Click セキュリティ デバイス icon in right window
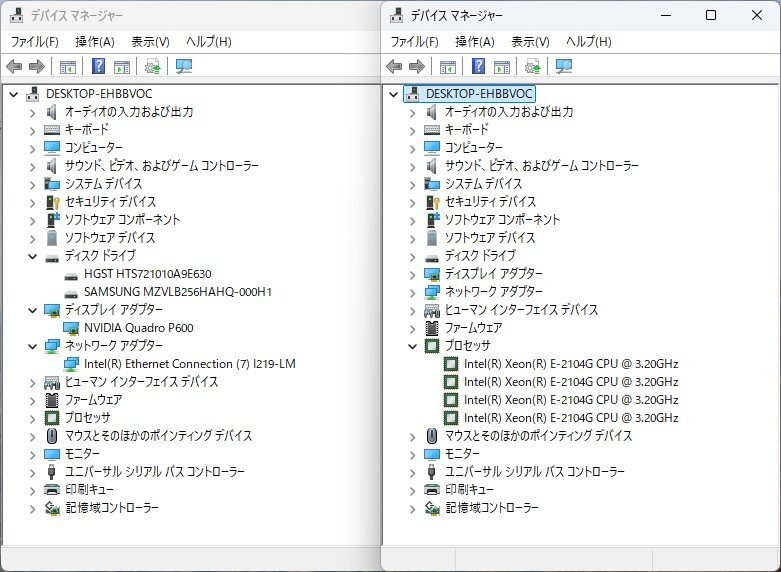781x572 pixels. (x=432, y=202)
